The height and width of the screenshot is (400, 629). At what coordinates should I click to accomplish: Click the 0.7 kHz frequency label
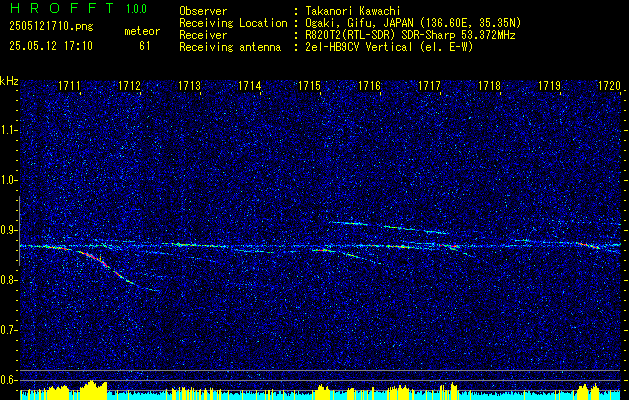point(8,330)
